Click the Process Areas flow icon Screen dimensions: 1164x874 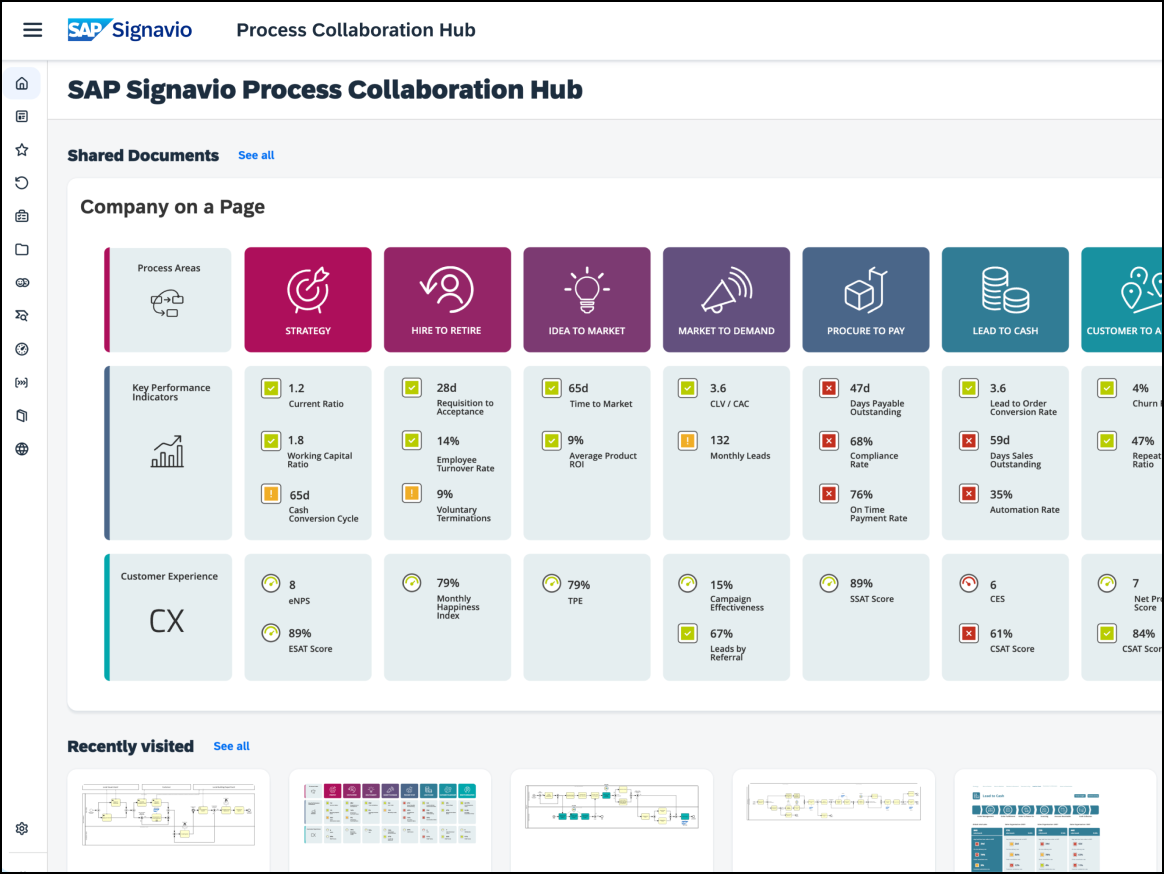click(167, 304)
